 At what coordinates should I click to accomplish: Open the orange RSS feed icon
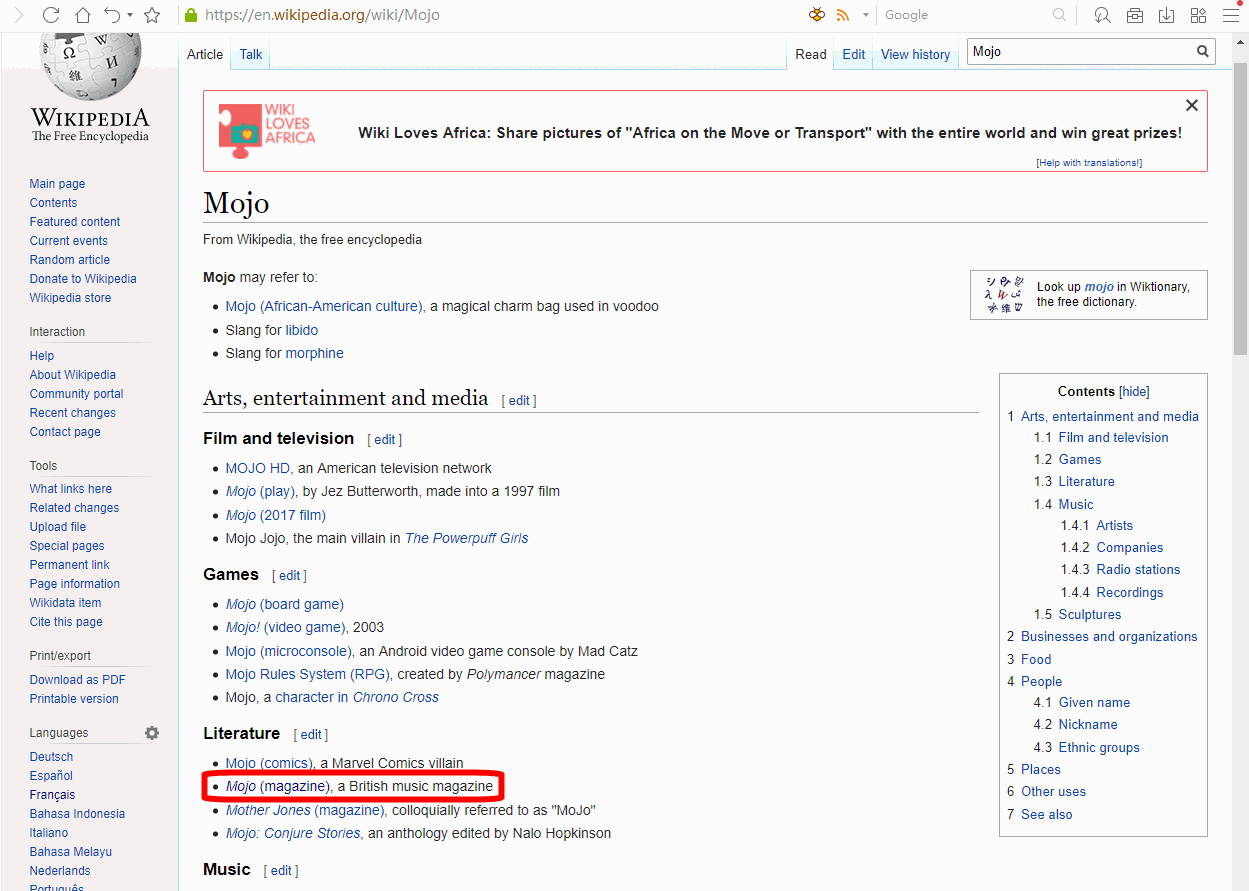point(843,15)
